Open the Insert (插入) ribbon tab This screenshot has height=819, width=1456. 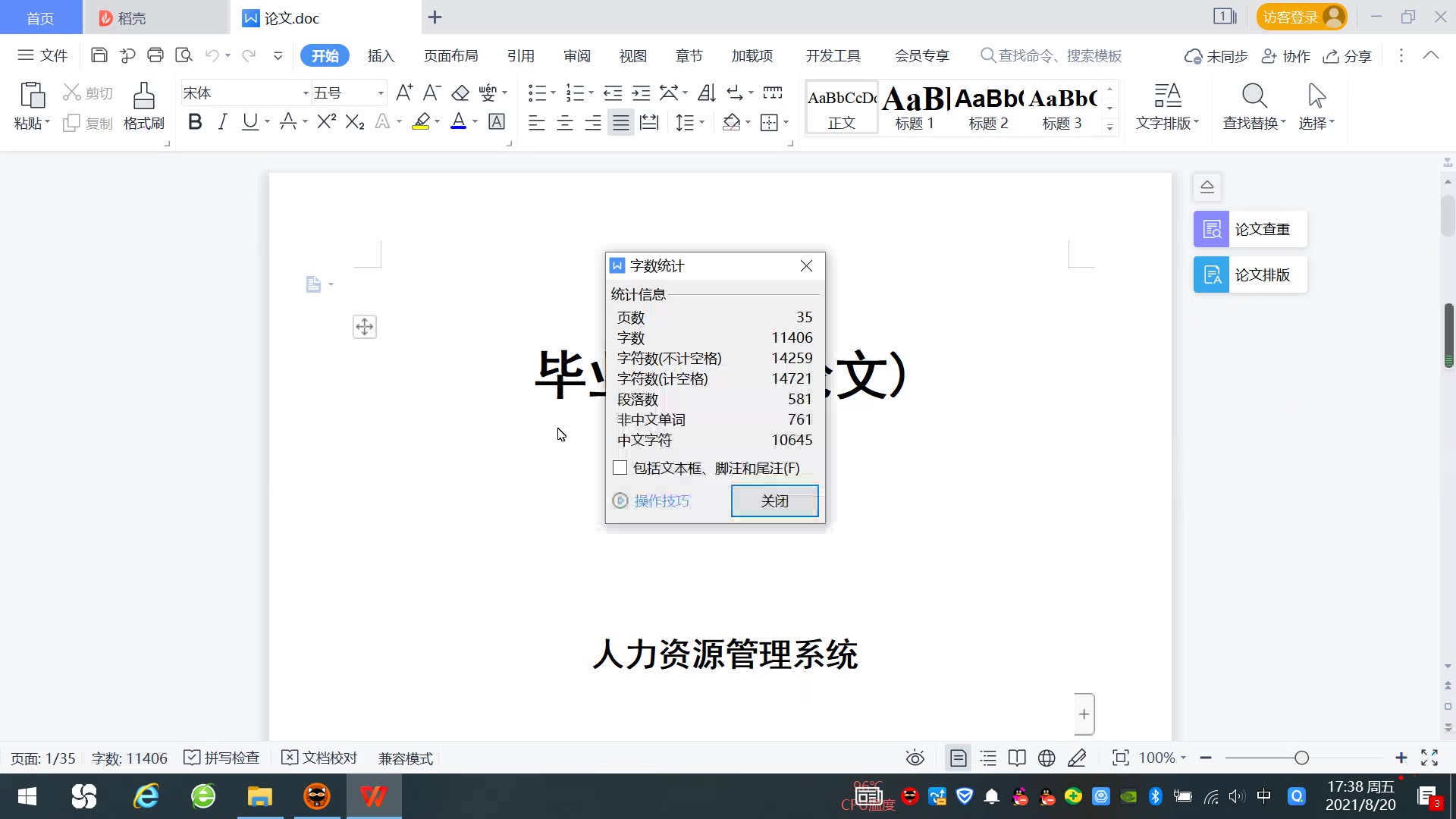(x=381, y=55)
